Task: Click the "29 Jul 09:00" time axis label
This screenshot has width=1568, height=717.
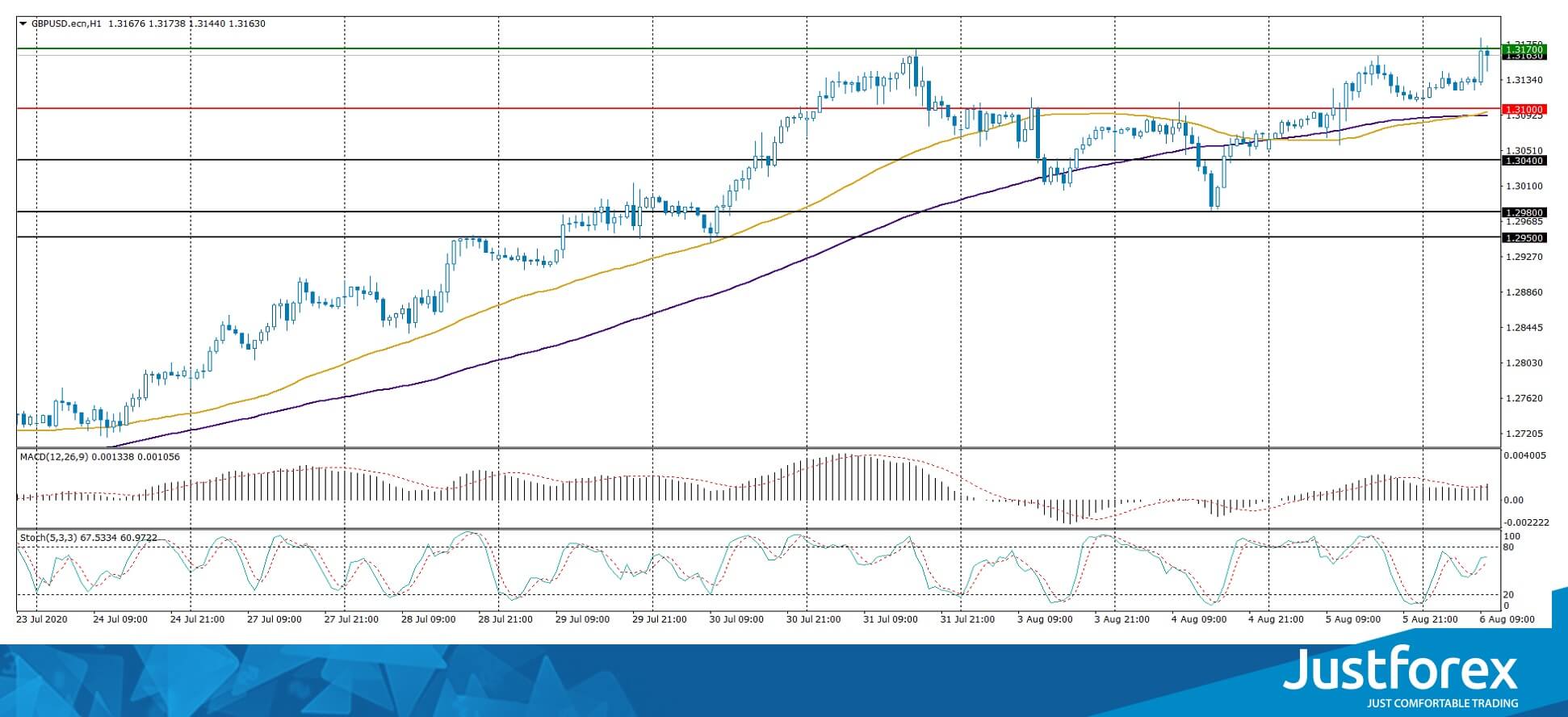Action: [x=582, y=620]
